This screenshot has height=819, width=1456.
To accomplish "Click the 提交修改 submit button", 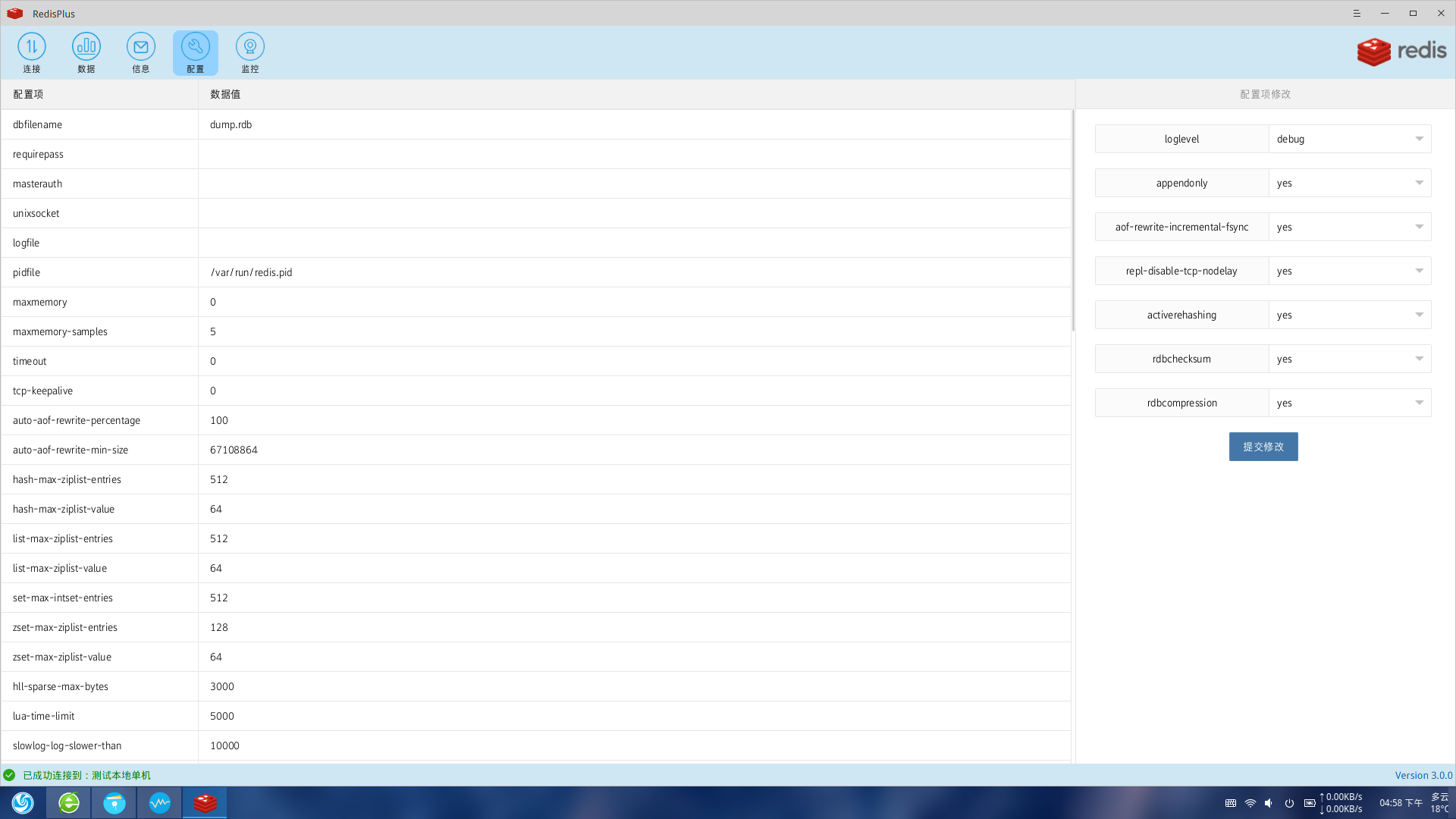I will pos(1263,447).
